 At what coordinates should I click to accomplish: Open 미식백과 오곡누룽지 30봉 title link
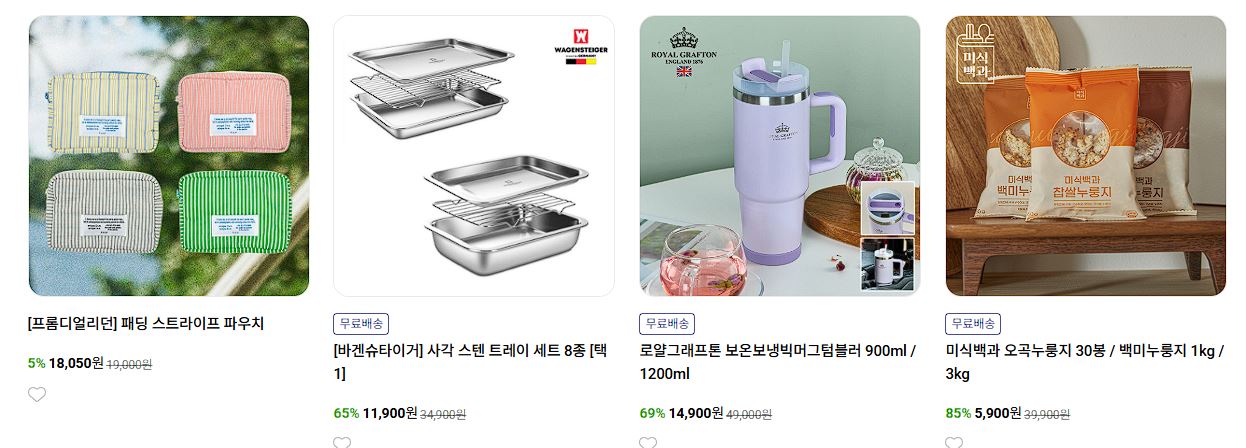click(x=1084, y=362)
